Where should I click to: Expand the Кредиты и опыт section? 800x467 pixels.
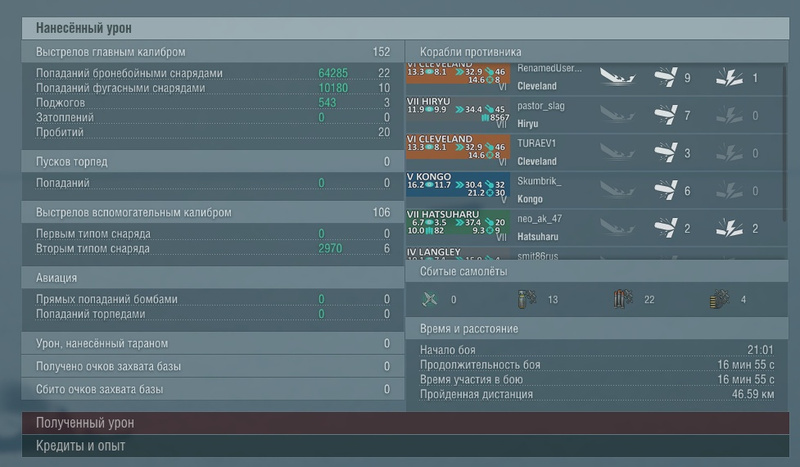coord(400,446)
